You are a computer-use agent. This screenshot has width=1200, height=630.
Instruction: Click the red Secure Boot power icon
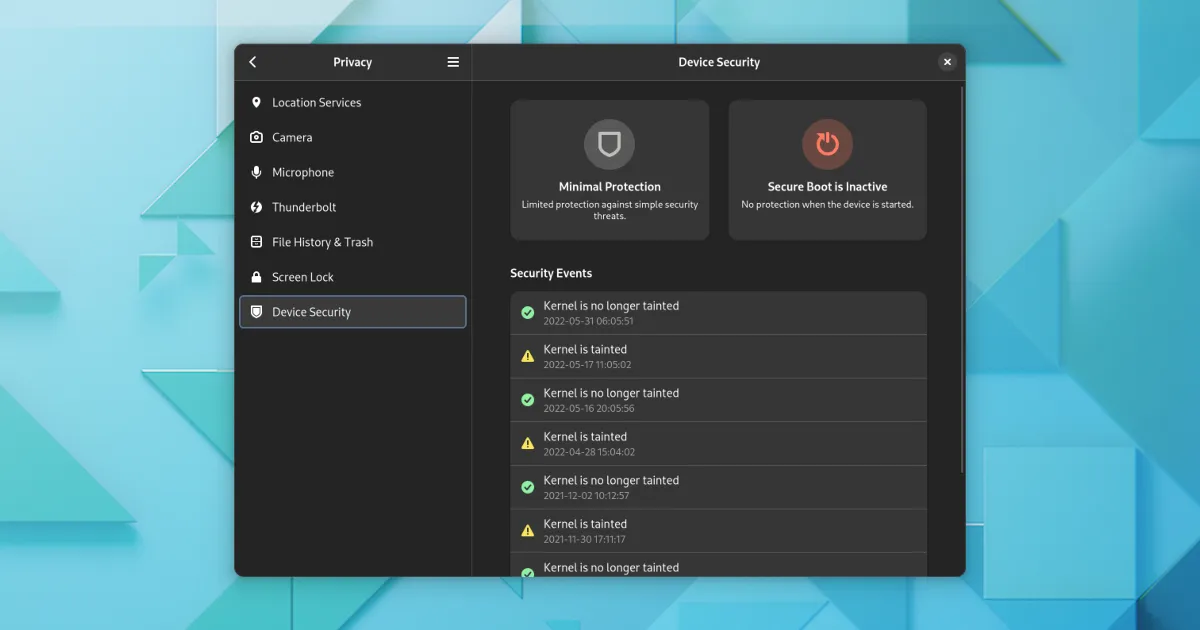pos(827,145)
